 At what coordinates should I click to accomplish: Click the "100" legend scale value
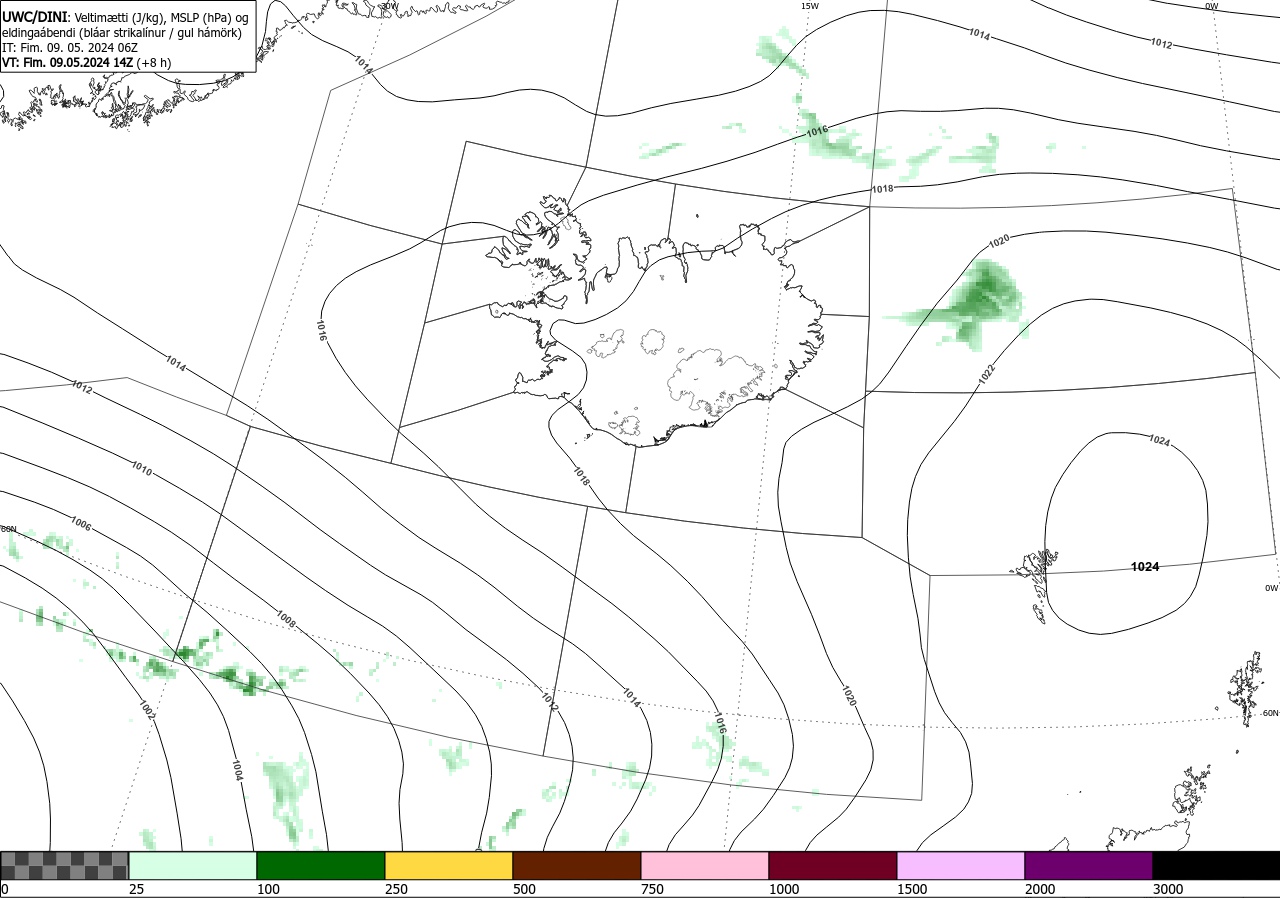[267, 889]
